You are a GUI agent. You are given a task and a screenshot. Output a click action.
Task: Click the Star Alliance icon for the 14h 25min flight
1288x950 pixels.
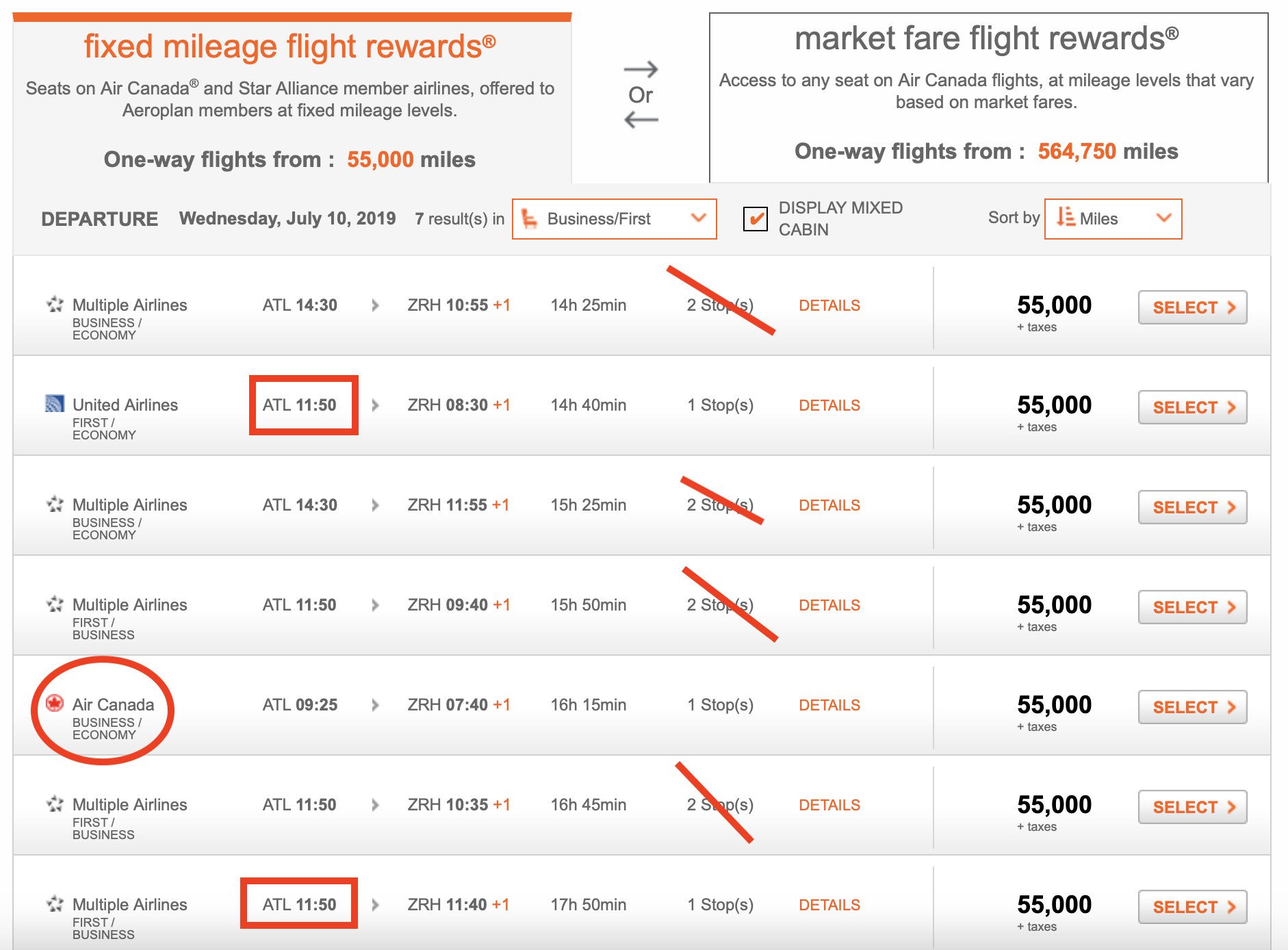[55, 304]
